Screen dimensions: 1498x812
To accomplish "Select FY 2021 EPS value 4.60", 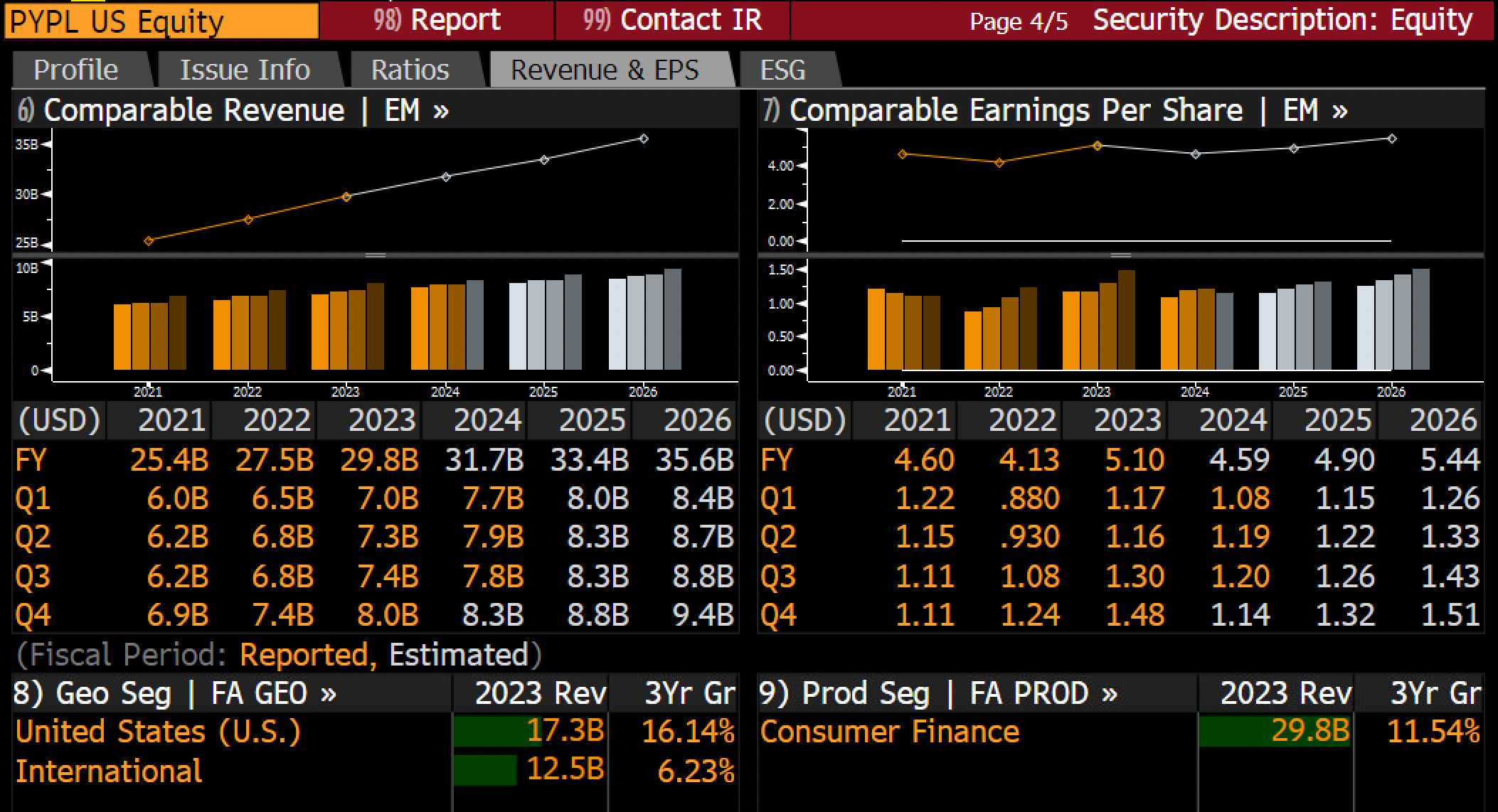I will pyautogui.click(x=925, y=460).
